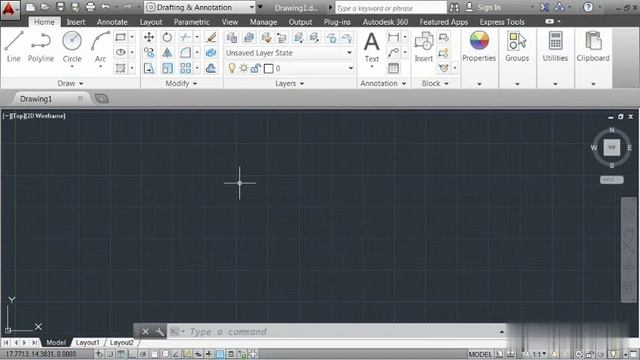This screenshot has height=360, width=640.
Task: Toggle layer 0 lock padlock icon
Action: 256,68
